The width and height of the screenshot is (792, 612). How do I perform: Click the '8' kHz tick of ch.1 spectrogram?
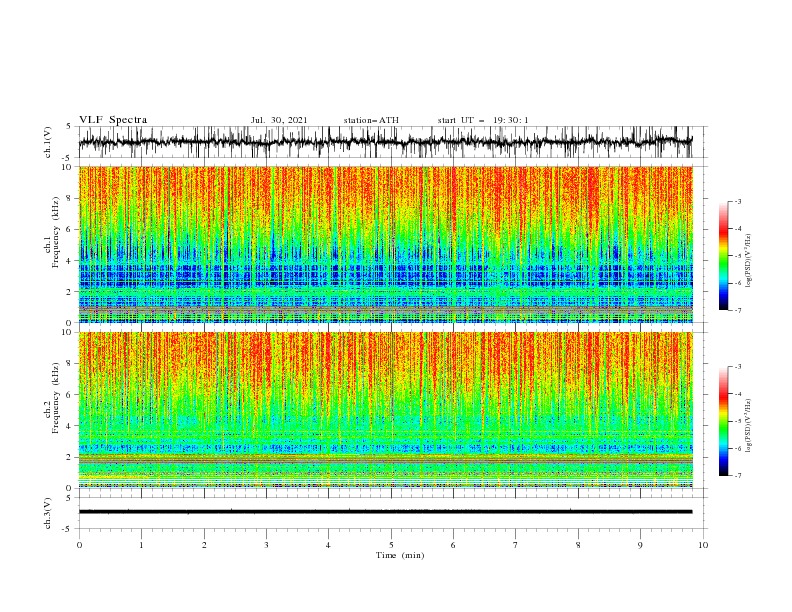pos(70,198)
